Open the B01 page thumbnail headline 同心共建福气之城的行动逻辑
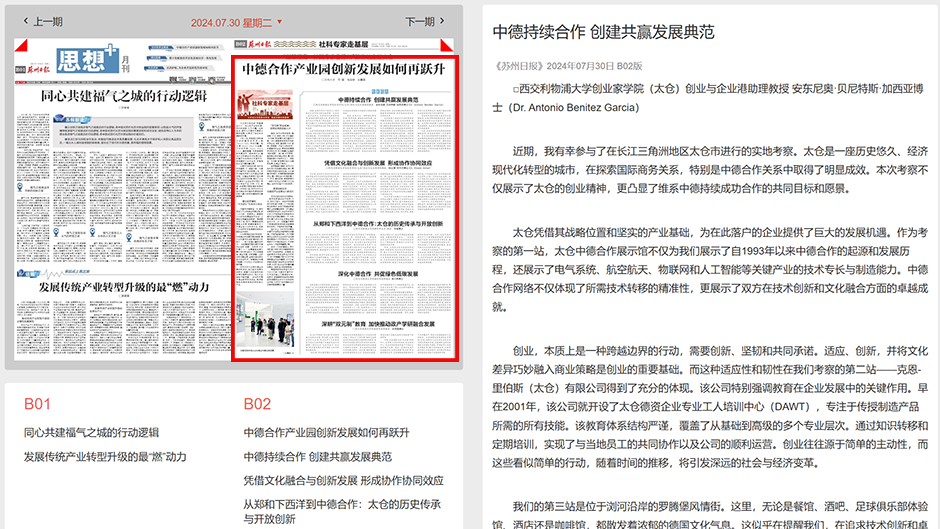This screenshot has height=529, width=940. [x=124, y=96]
